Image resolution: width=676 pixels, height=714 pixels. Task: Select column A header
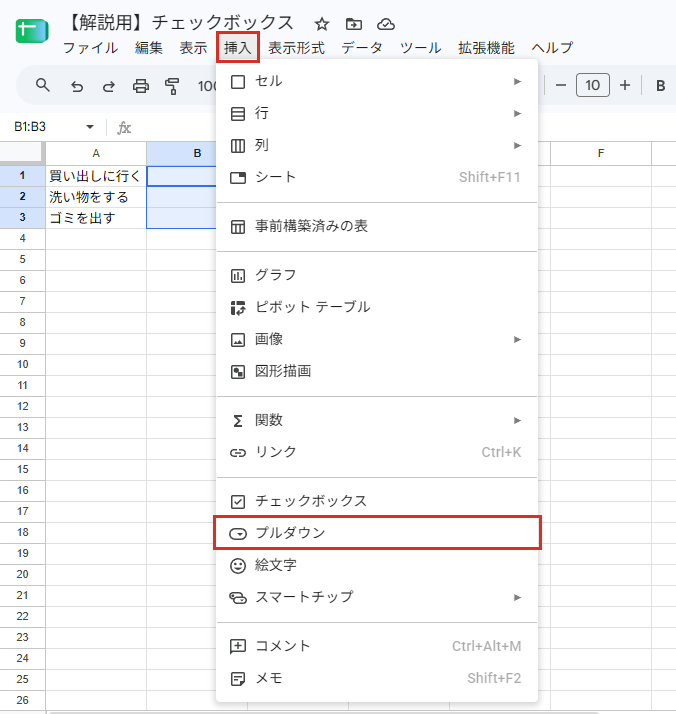(96, 153)
